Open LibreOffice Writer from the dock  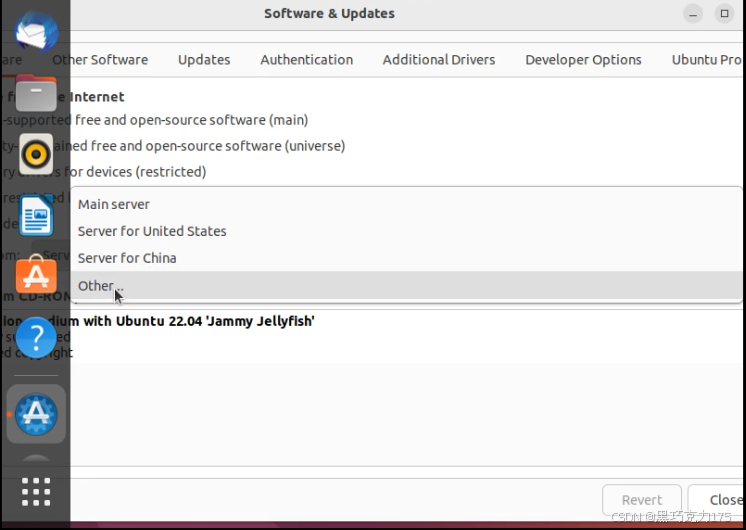coord(36,215)
